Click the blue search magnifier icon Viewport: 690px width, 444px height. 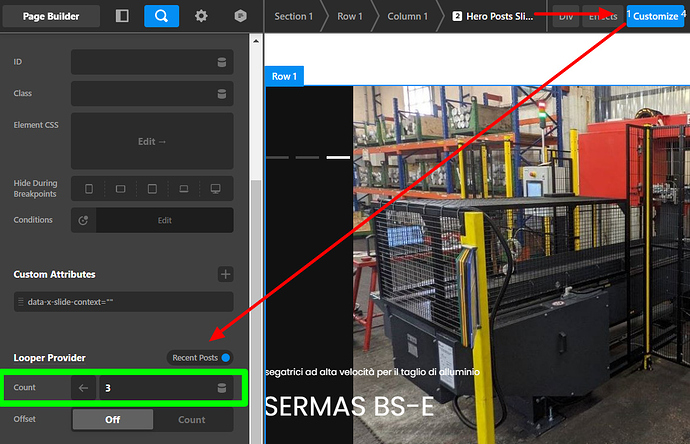[x=161, y=16]
